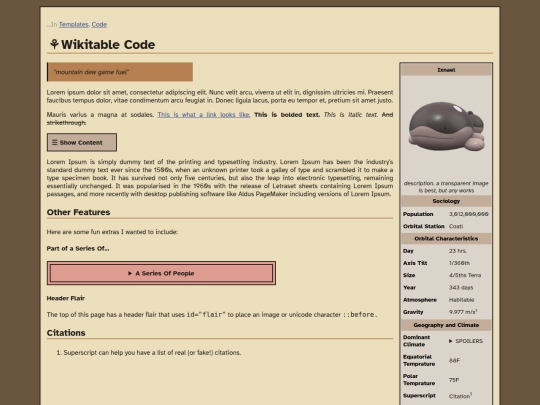The width and height of the screenshot is (540, 405).
Task: Expand the SPOILERS disclosure in Dominant Climate
Action: tap(466, 341)
